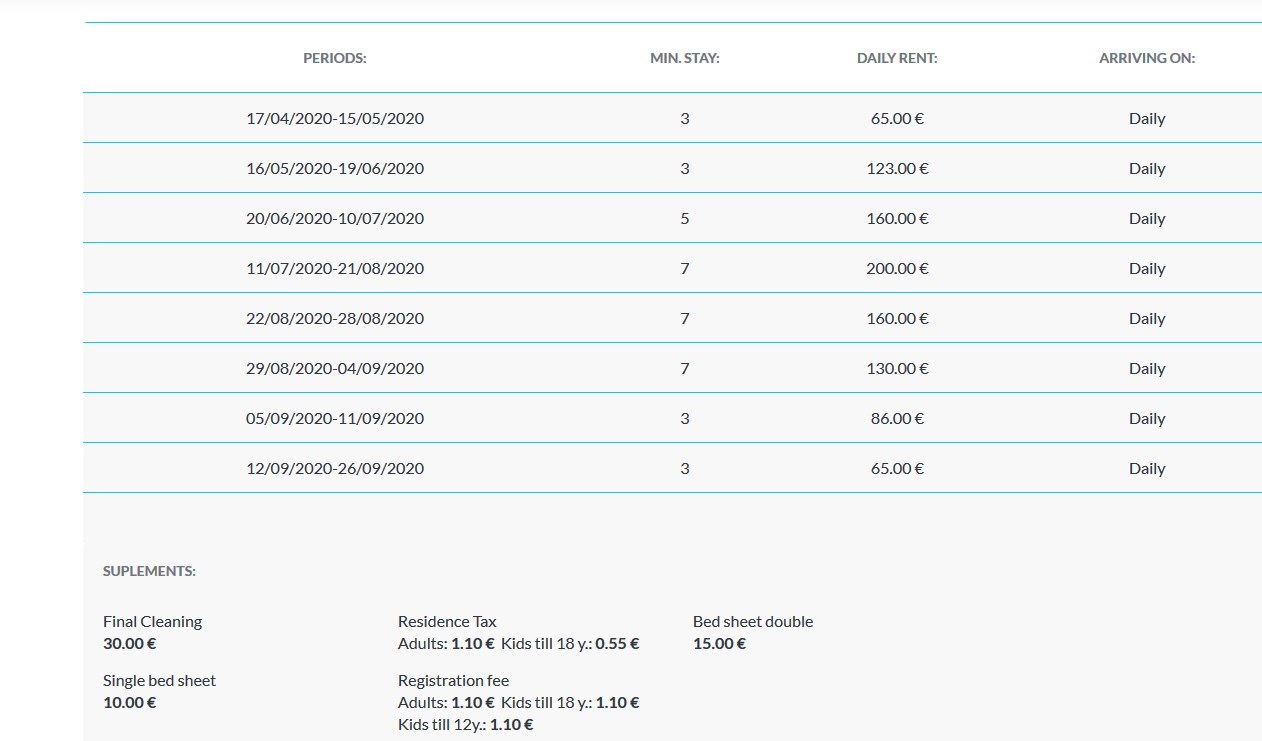
Task: Click the Final Cleaning label
Action: [152, 621]
